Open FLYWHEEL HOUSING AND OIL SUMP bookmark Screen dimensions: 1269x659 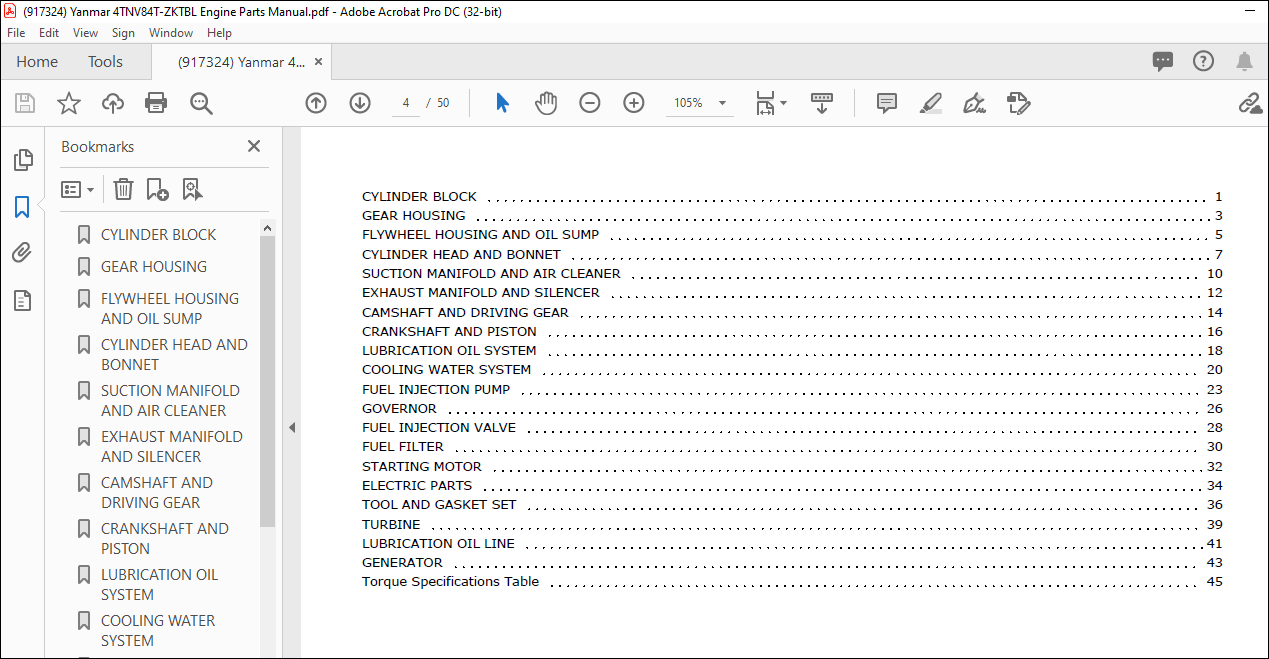pyautogui.click(x=170, y=308)
